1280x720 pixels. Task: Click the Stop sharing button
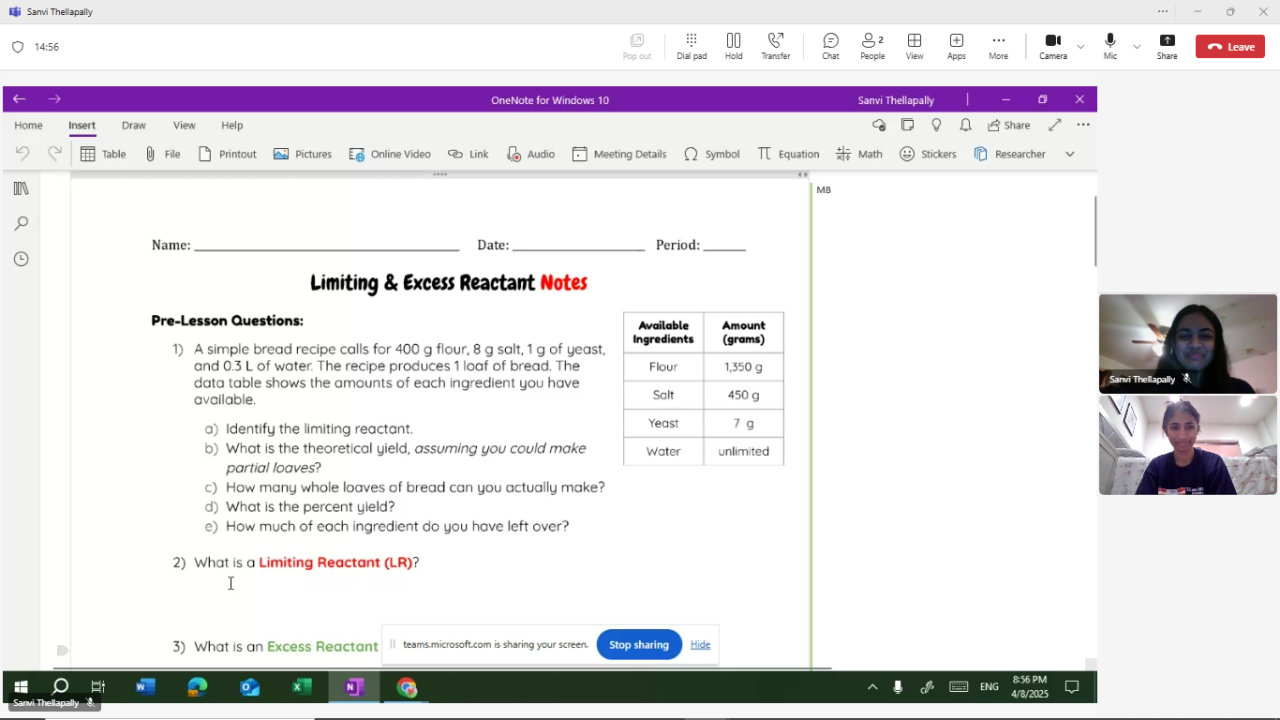[x=638, y=645]
